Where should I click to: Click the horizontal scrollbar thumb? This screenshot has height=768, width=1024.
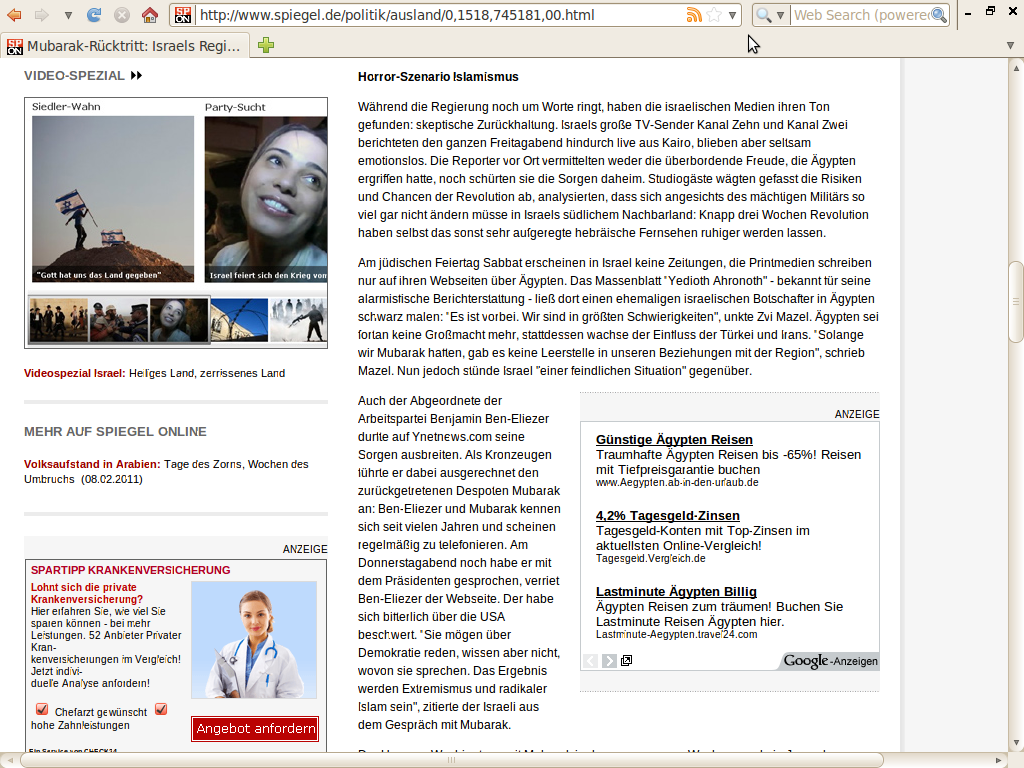(451, 760)
